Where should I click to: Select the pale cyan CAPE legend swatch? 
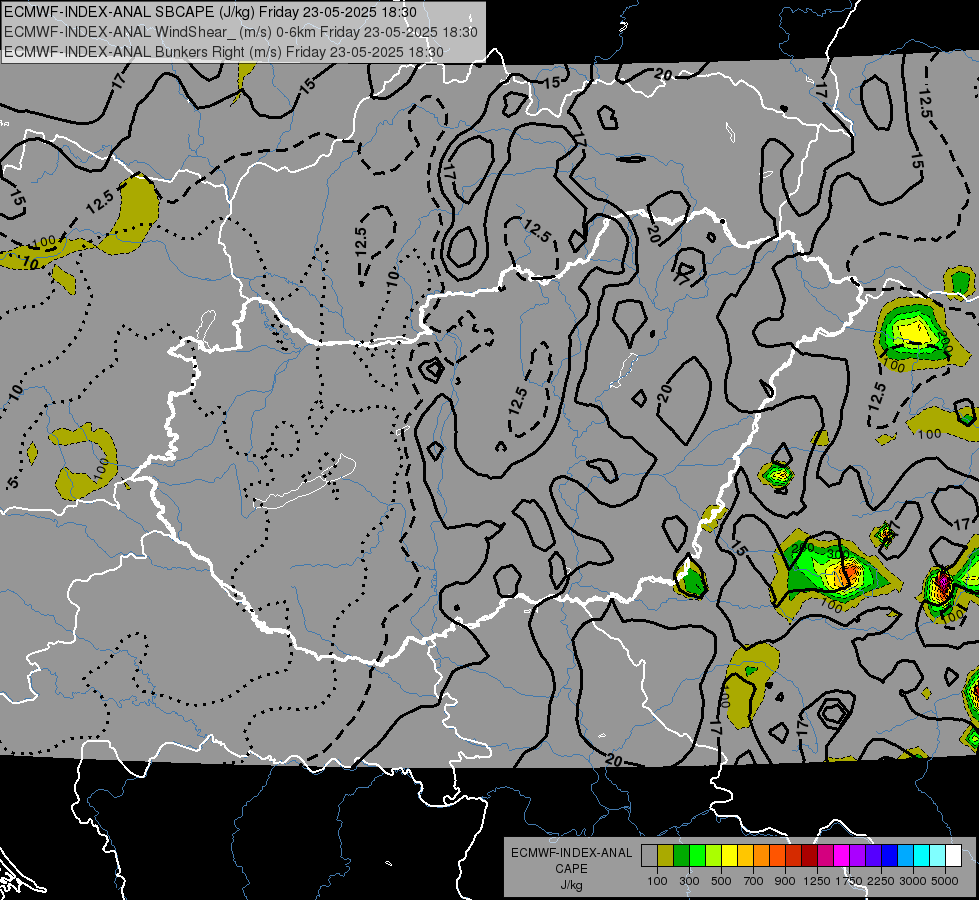[938, 856]
